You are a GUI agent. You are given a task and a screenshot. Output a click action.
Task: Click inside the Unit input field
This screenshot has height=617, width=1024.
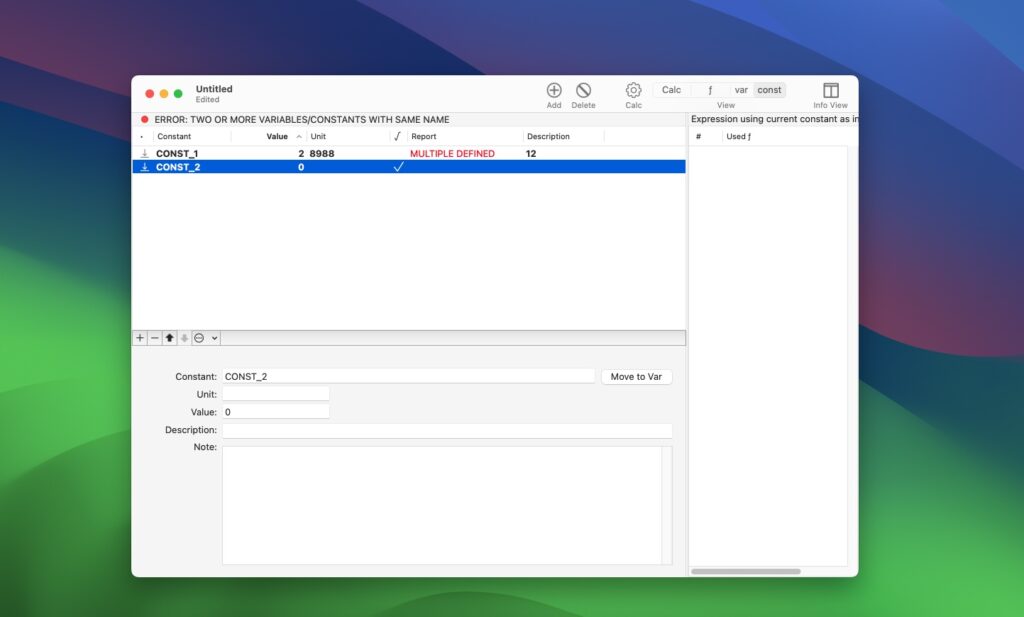point(275,393)
